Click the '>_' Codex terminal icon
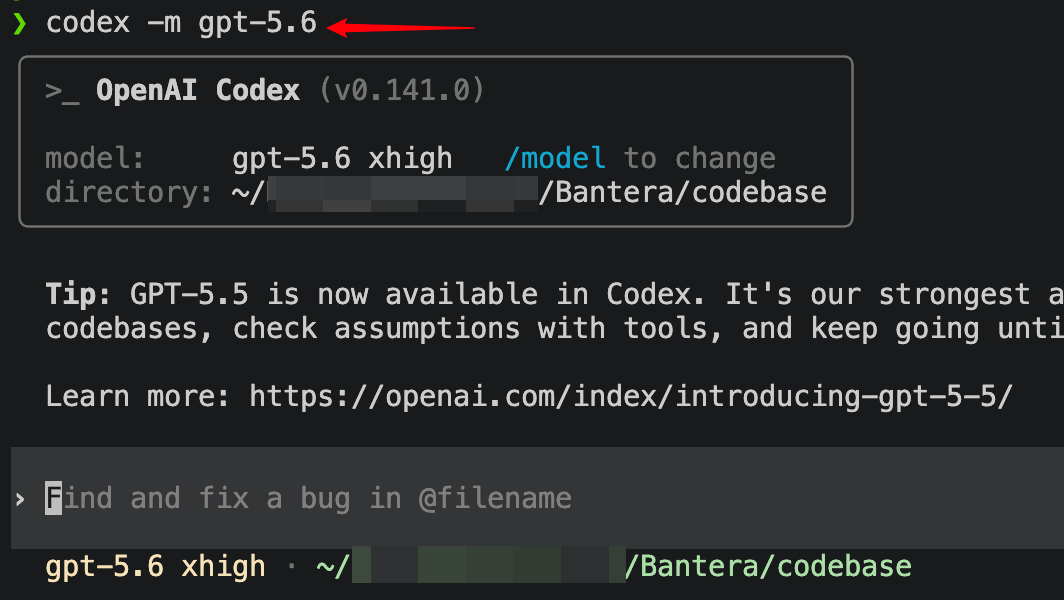Image resolution: width=1064 pixels, height=600 pixels. tap(62, 92)
